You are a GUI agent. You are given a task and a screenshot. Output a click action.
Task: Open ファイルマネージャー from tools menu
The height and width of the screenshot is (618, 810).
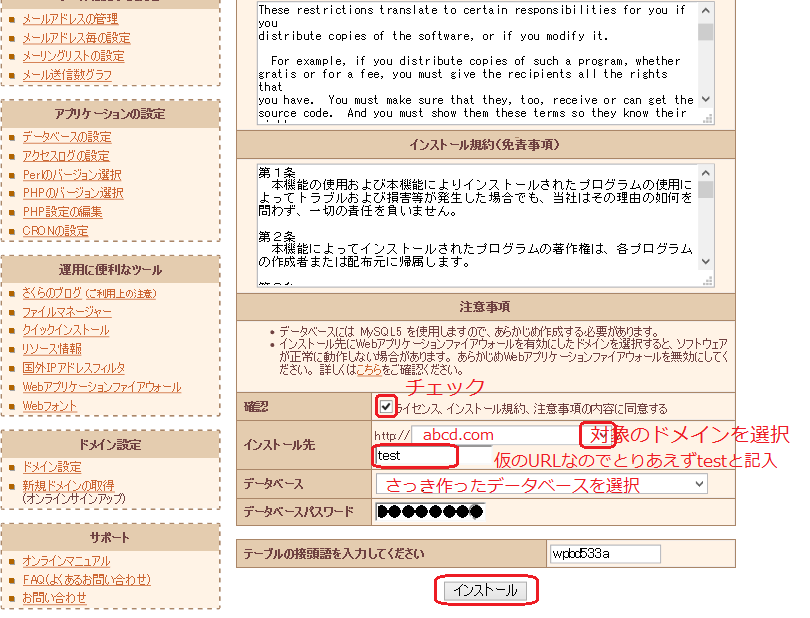(x=66, y=312)
